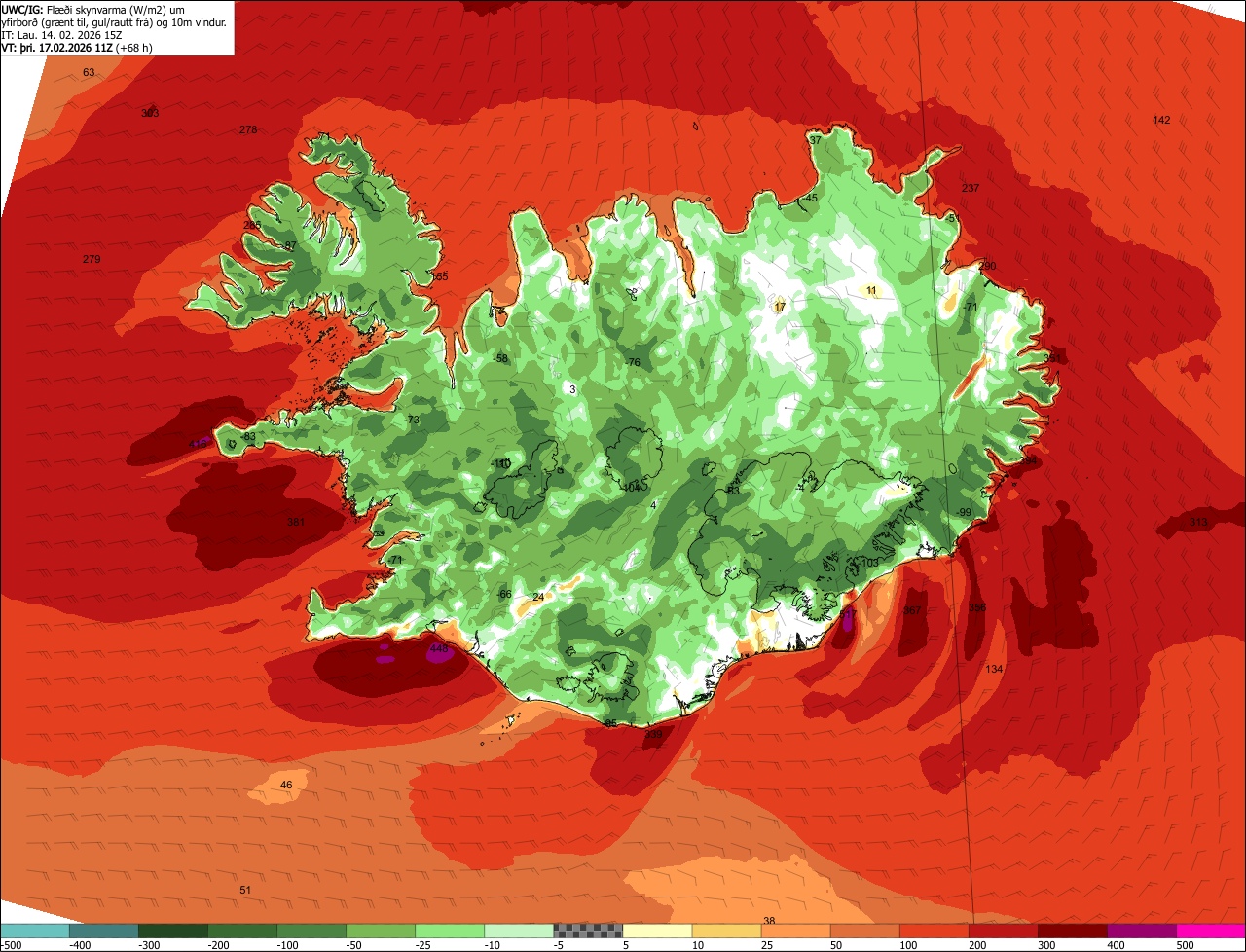The image size is (1246, 952).
Task: Click the -110 value near the glacier
Action: click(x=500, y=463)
